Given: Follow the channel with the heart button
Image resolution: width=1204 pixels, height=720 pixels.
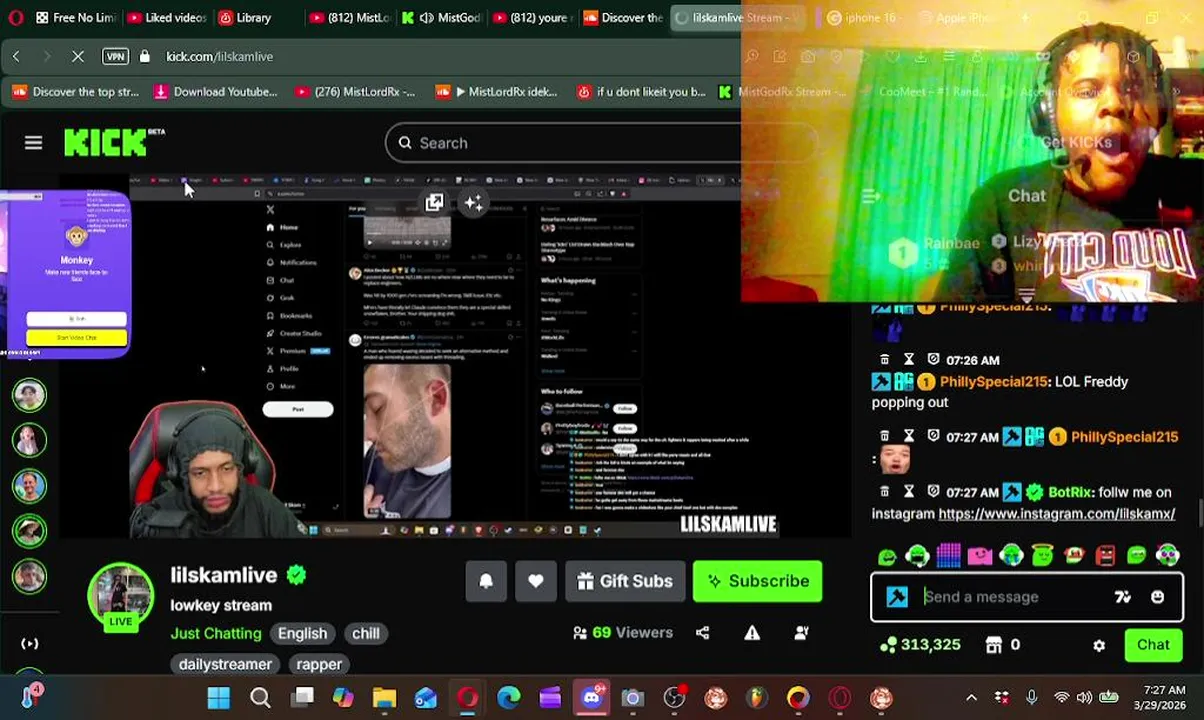Looking at the screenshot, I should pos(536,581).
